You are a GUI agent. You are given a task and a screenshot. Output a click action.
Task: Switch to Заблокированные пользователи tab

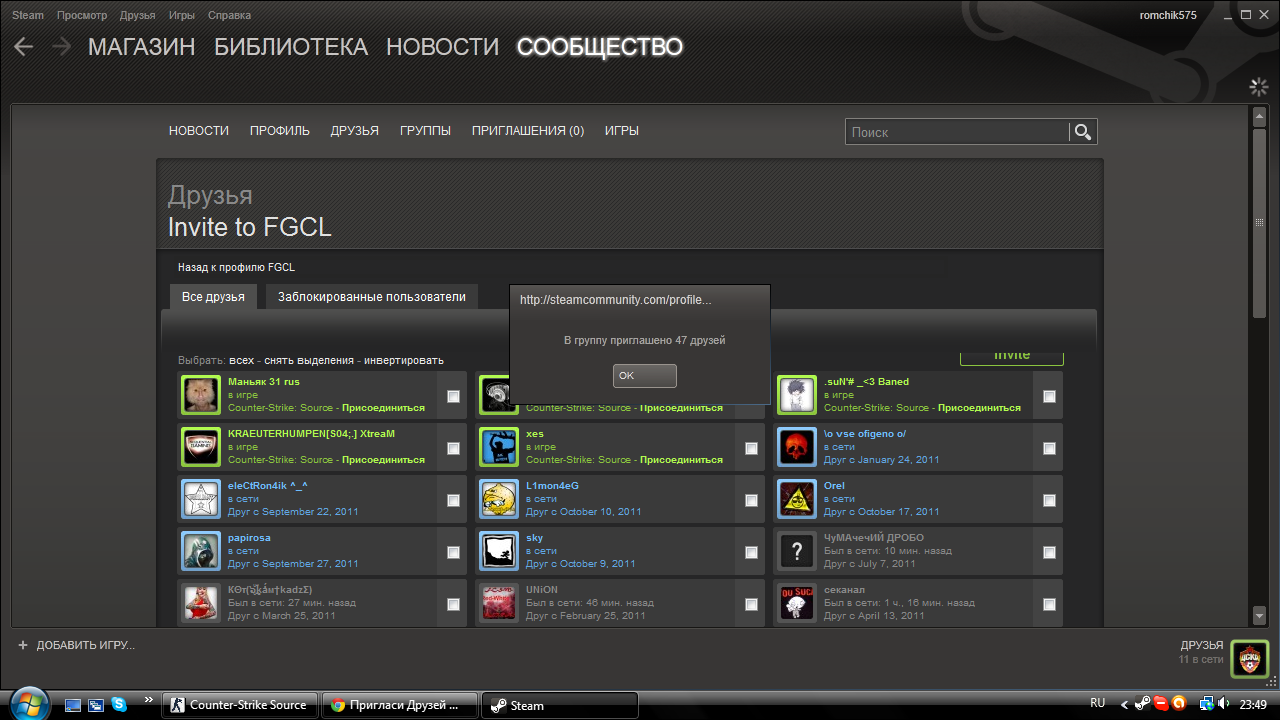[372, 297]
